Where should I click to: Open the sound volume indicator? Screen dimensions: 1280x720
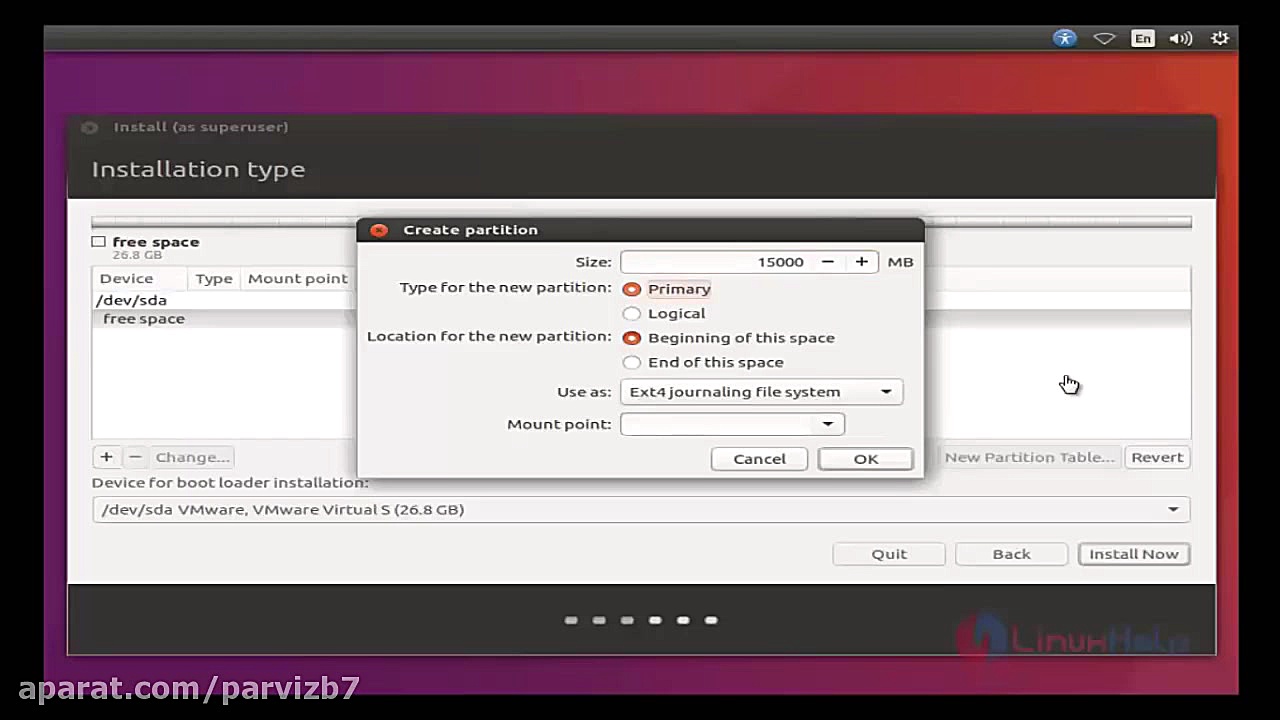tap(1180, 38)
